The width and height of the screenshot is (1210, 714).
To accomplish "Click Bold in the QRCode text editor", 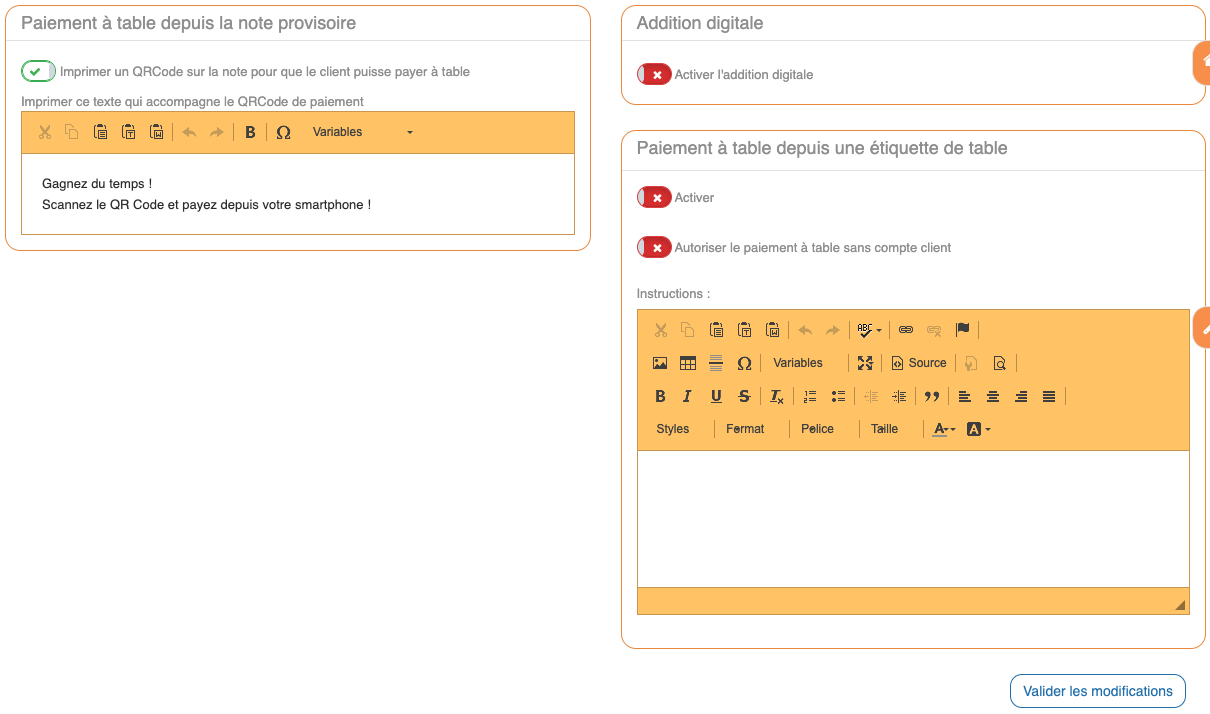I will point(250,132).
